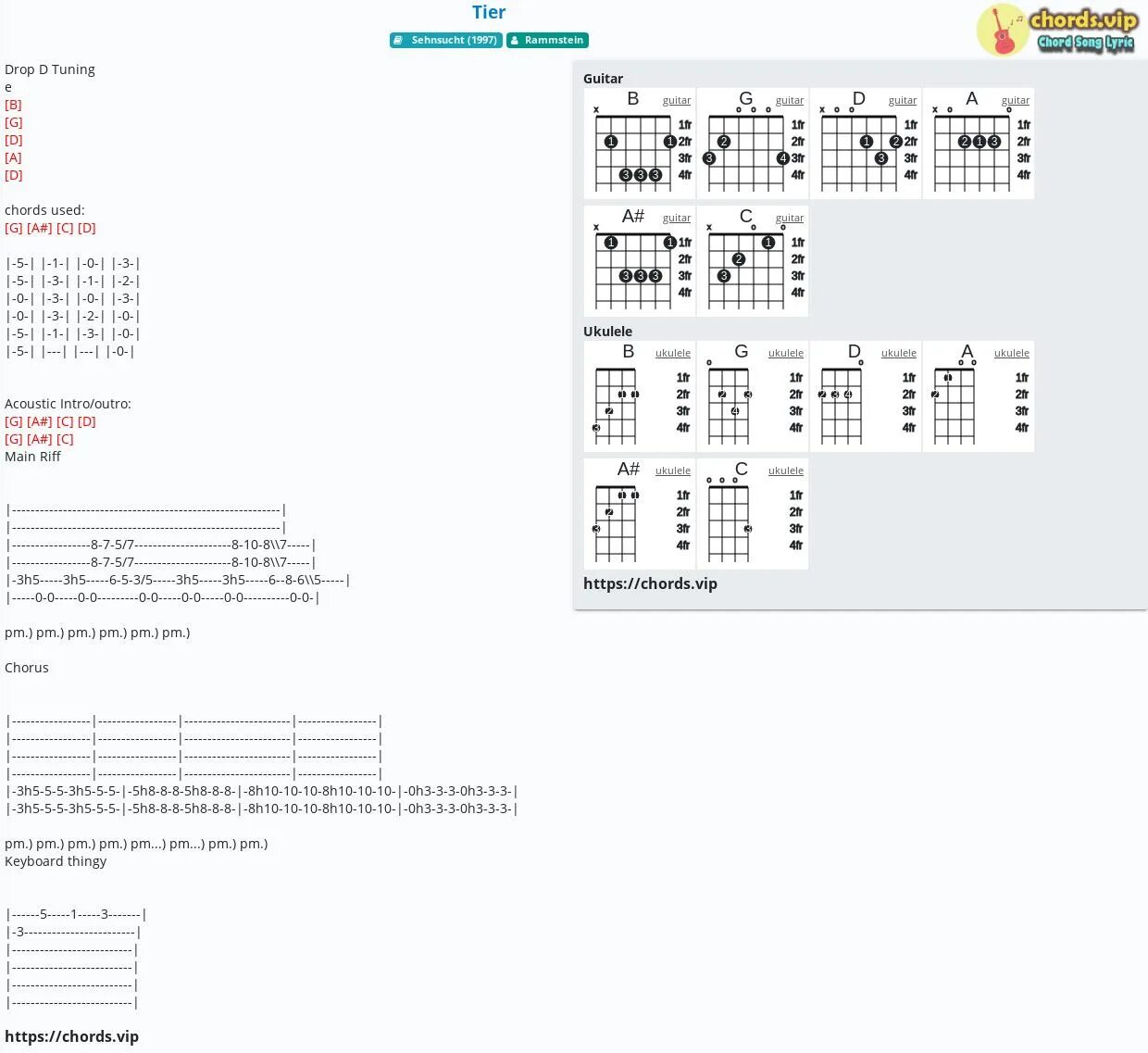This screenshot has height=1053, width=1148.
Task: Click the guitar D chord diagram
Action: click(866, 144)
